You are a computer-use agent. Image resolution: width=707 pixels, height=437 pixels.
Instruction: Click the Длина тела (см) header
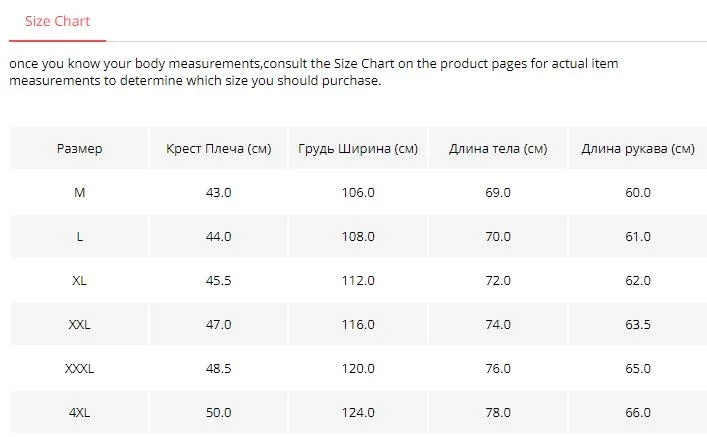pyautogui.click(x=498, y=148)
